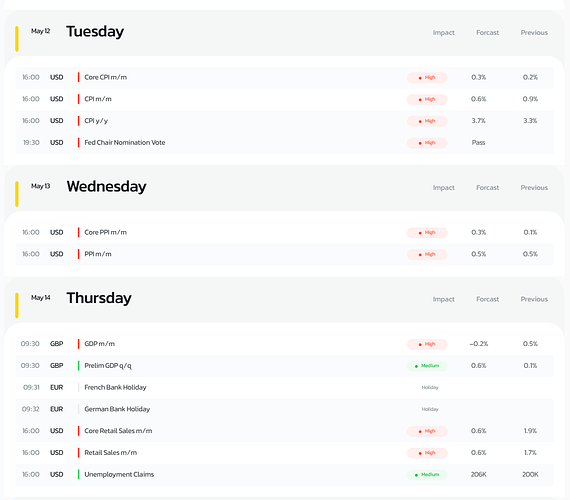Click the Holiday label for German Bank Holiday
The height and width of the screenshot is (500, 570).
coord(430,409)
